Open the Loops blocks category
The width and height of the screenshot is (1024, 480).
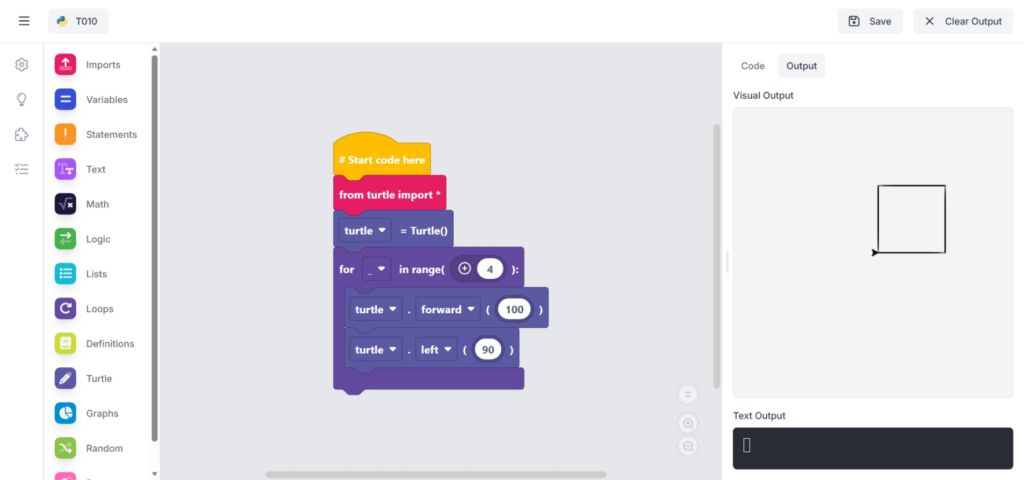point(99,309)
